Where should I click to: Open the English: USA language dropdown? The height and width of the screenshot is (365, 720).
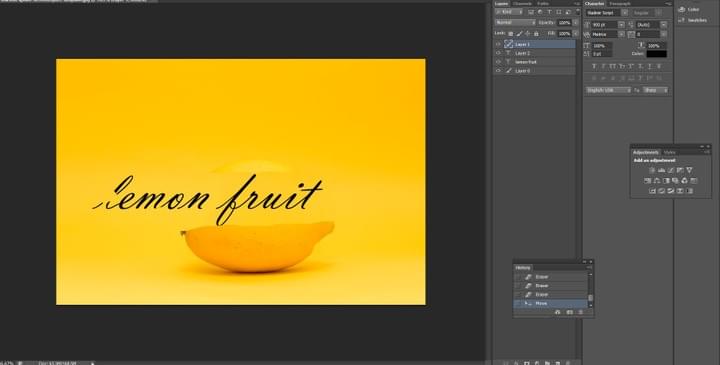pyautogui.click(x=608, y=90)
